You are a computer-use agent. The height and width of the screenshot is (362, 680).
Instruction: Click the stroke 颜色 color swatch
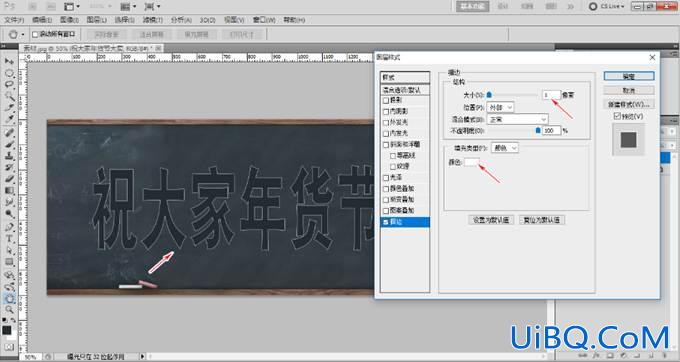(472, 162)
